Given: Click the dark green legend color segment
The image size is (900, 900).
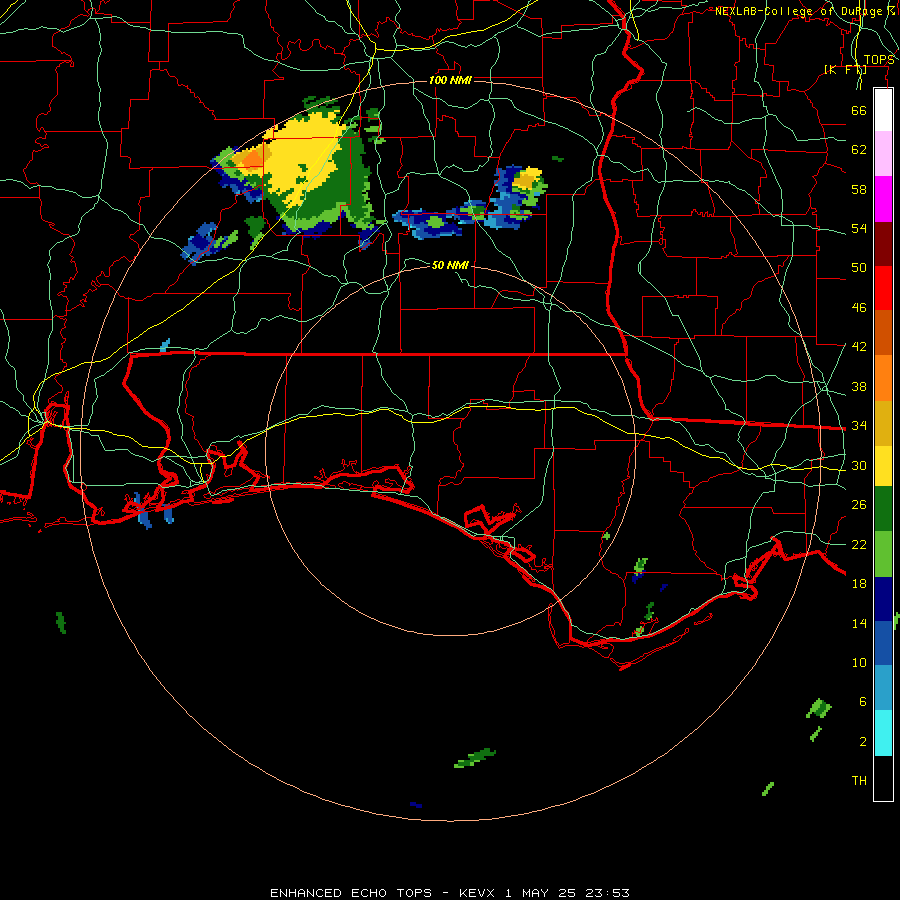Looking at the screenshot, I should pyautogui.click(x=883, y=509).
